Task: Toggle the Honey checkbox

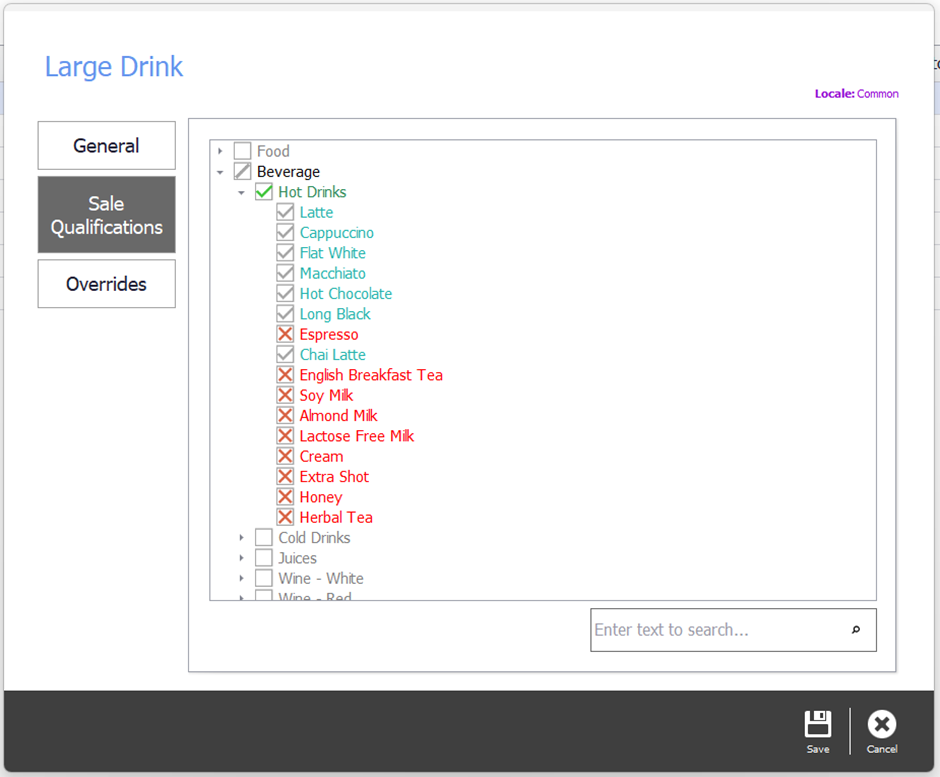Action: click(x=285, y=498)
